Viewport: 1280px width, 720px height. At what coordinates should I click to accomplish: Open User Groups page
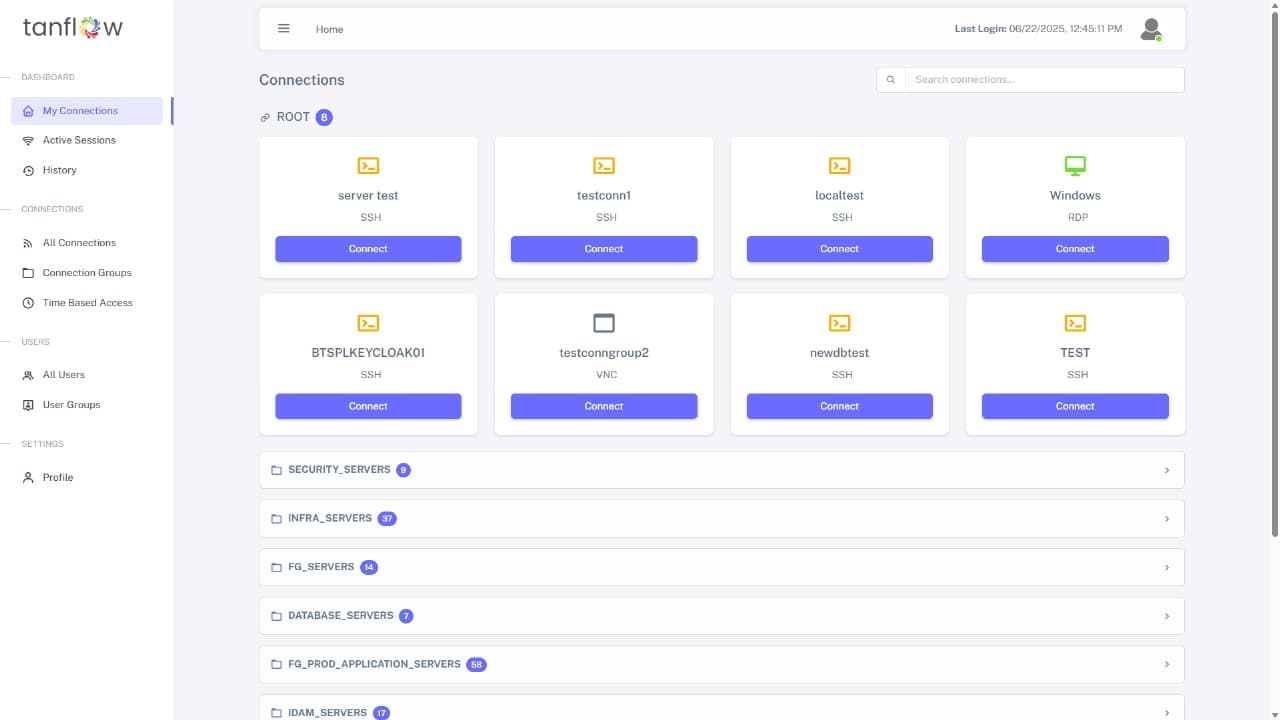[x=87, y=405]
